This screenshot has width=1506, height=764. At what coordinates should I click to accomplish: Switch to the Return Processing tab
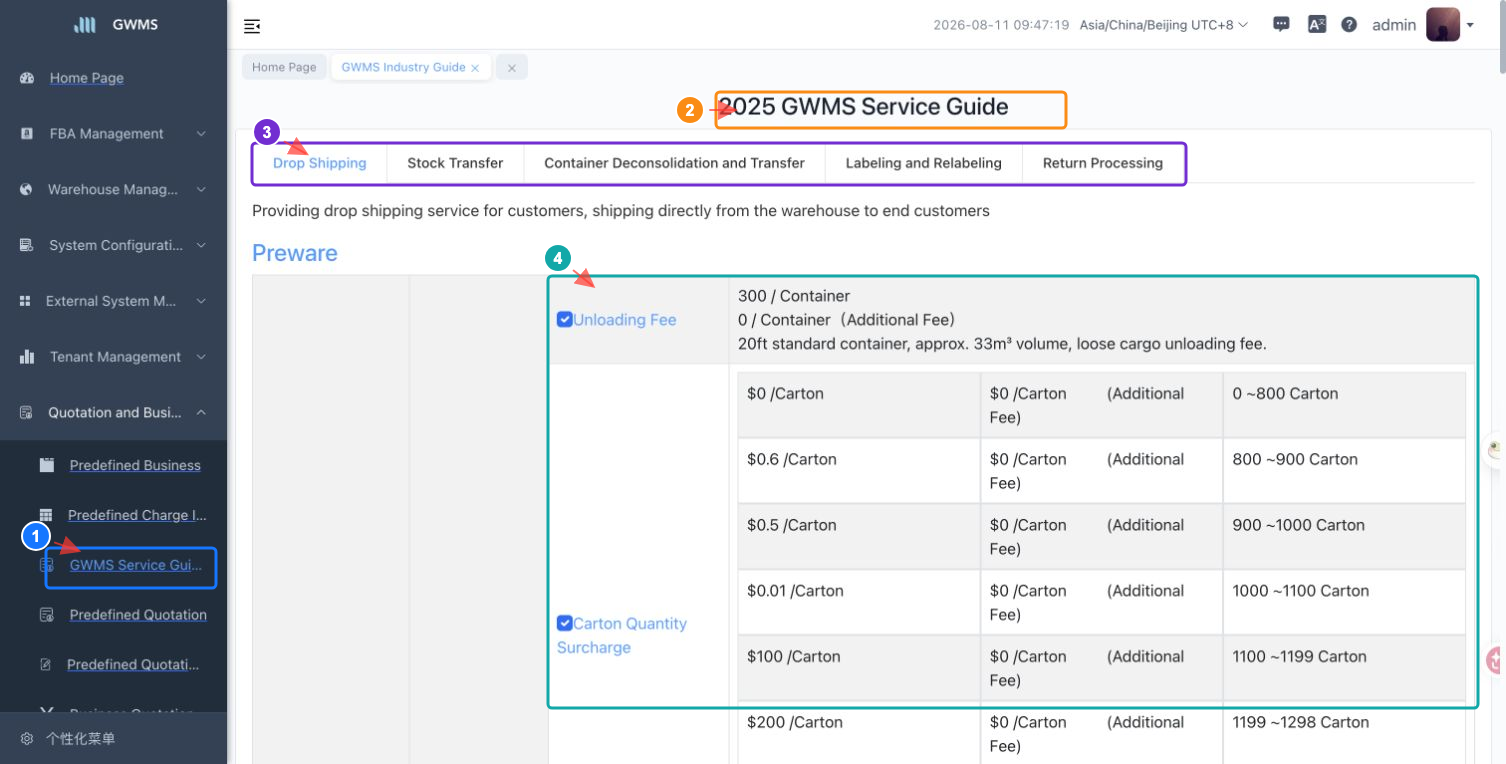[1103, 163]
